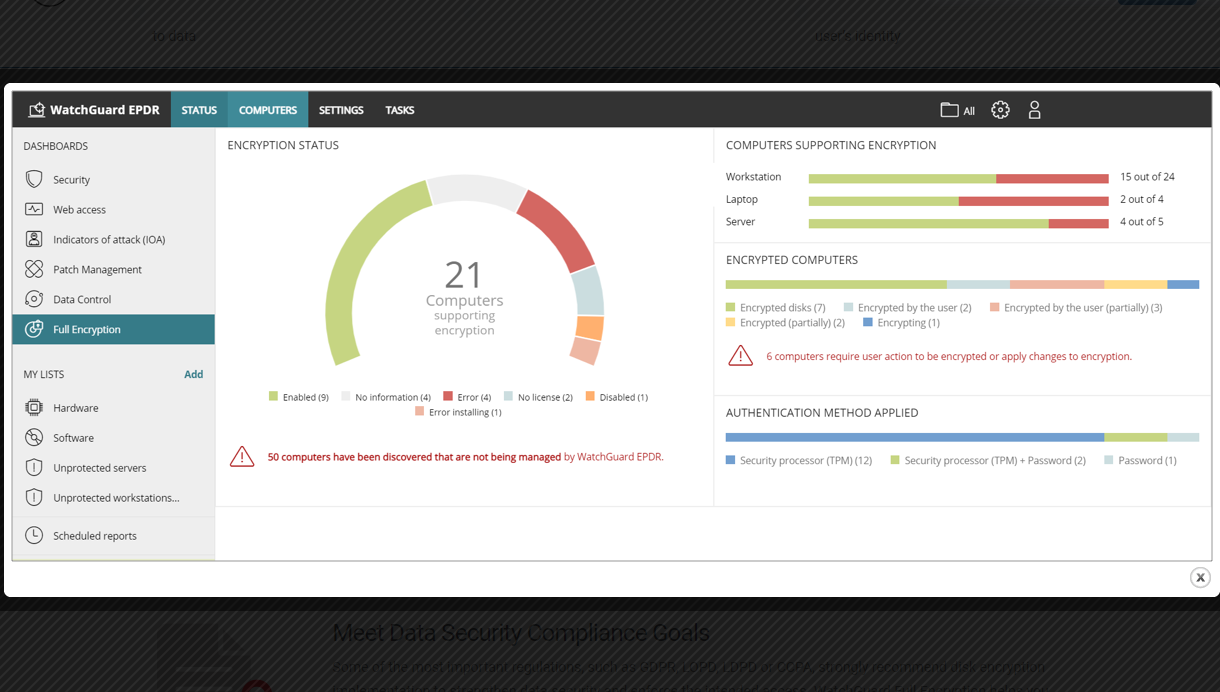Click Encrypted by the user (partially) (3)

(x=1076, y=308)
